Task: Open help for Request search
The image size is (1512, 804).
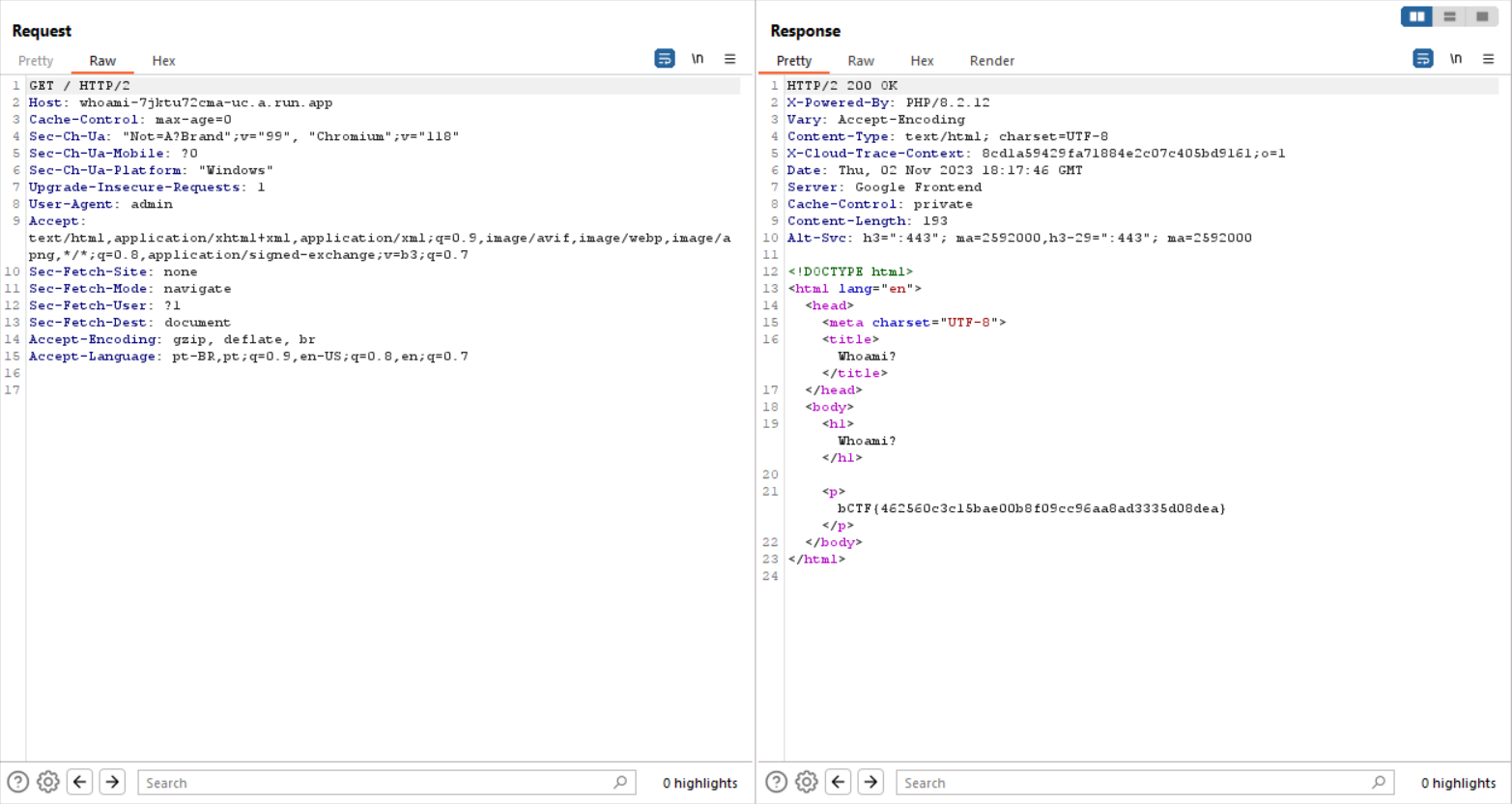Action: coord(17,782)
